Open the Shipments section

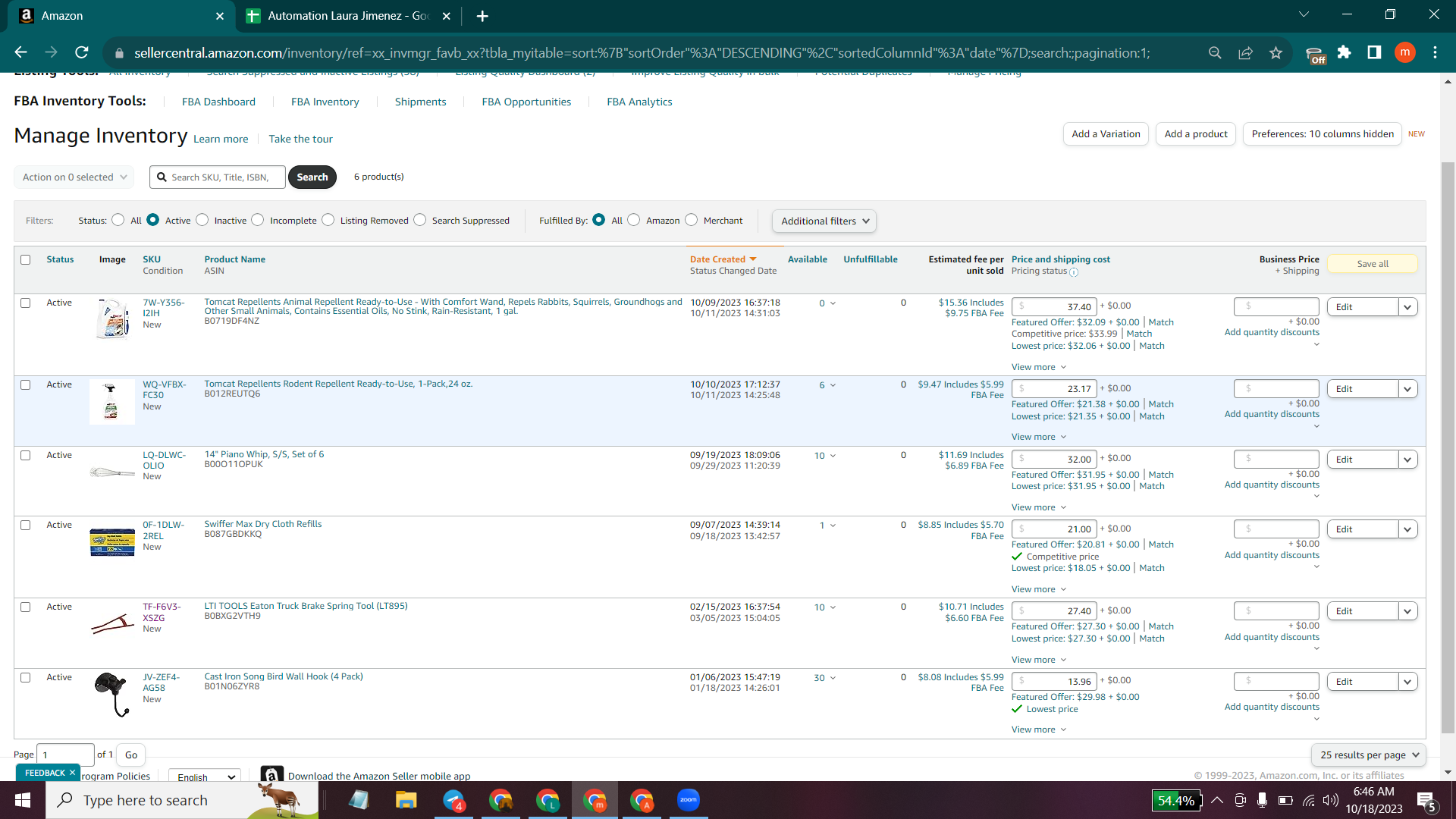421,102
